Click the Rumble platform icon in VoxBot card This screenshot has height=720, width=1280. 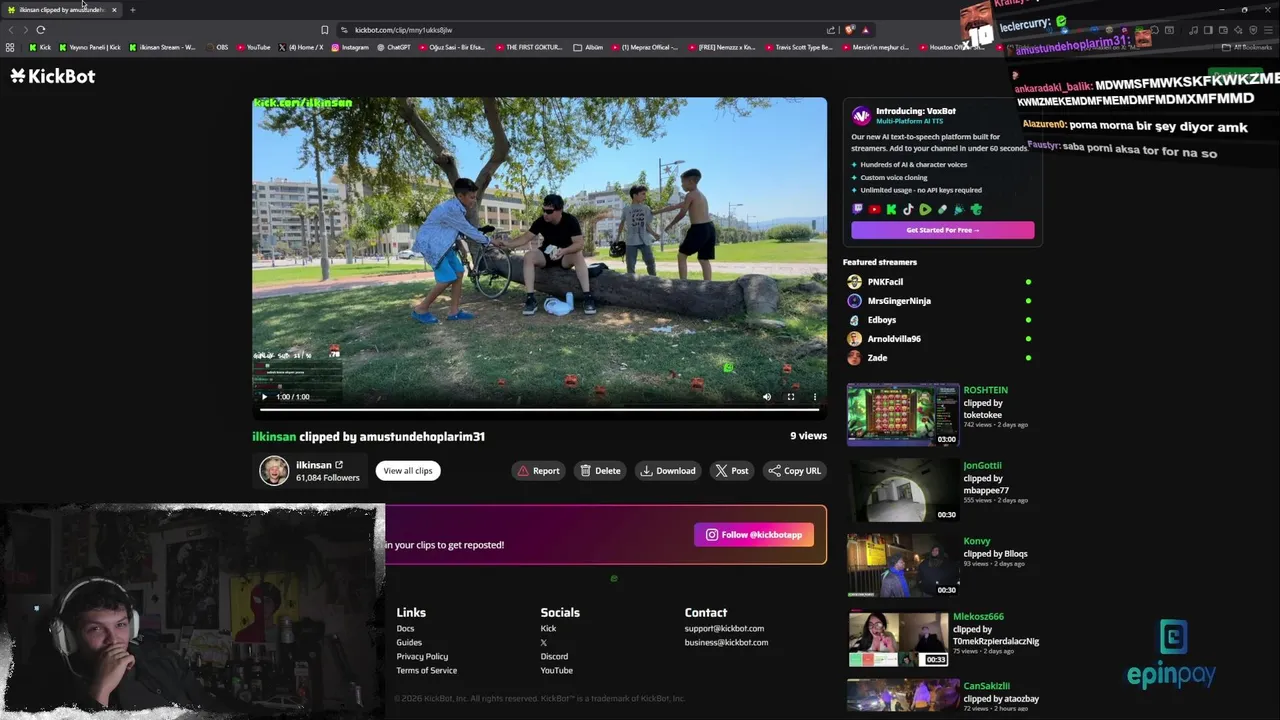(x=925, y=210)
